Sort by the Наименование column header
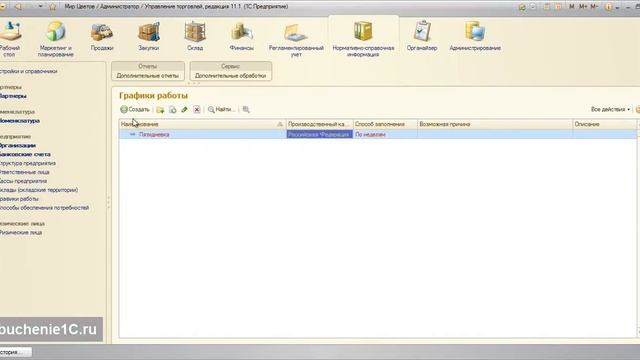This screenshot has height=360, width=640. [x=202, y=124]
